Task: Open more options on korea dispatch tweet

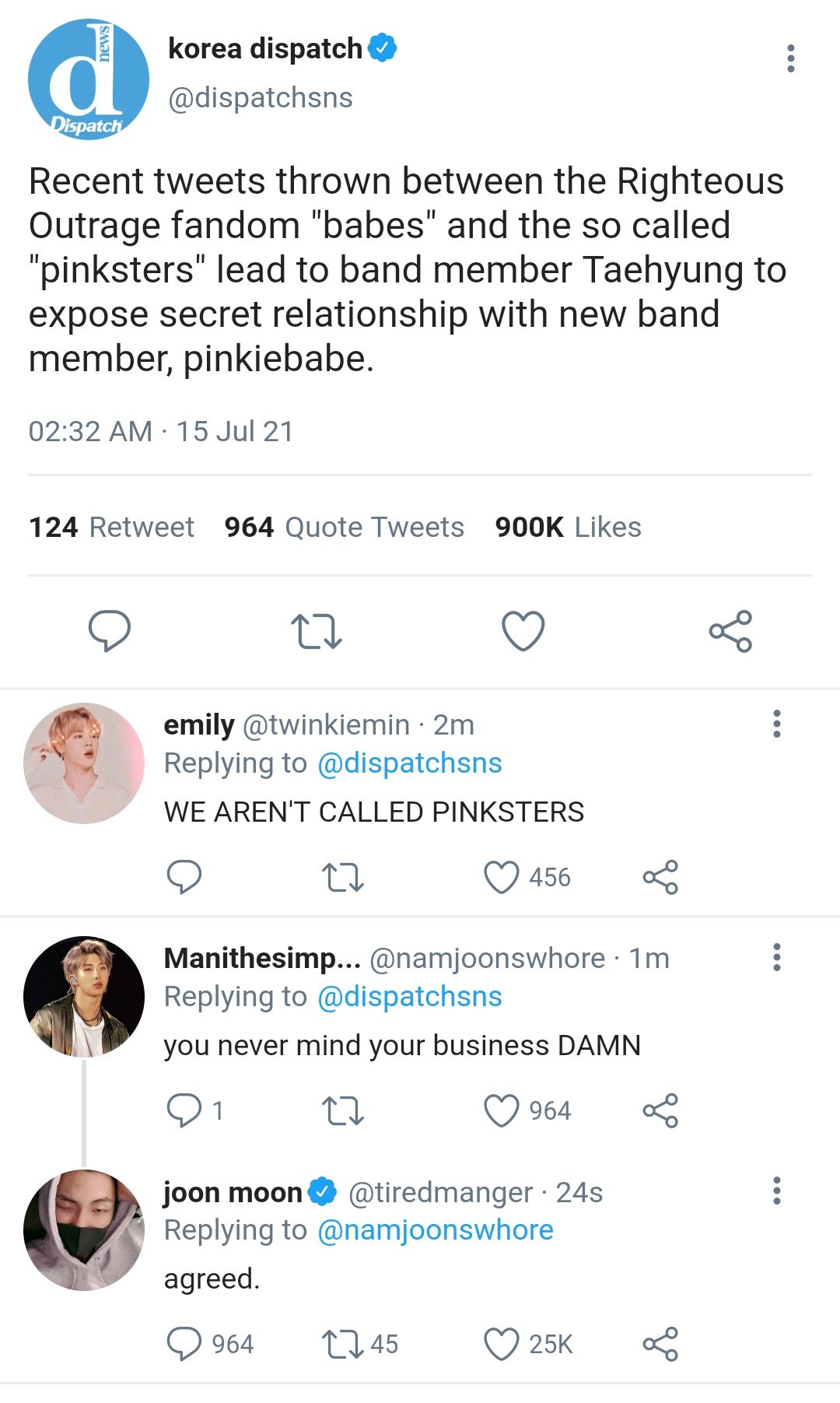Action: [x=791, y=58]
